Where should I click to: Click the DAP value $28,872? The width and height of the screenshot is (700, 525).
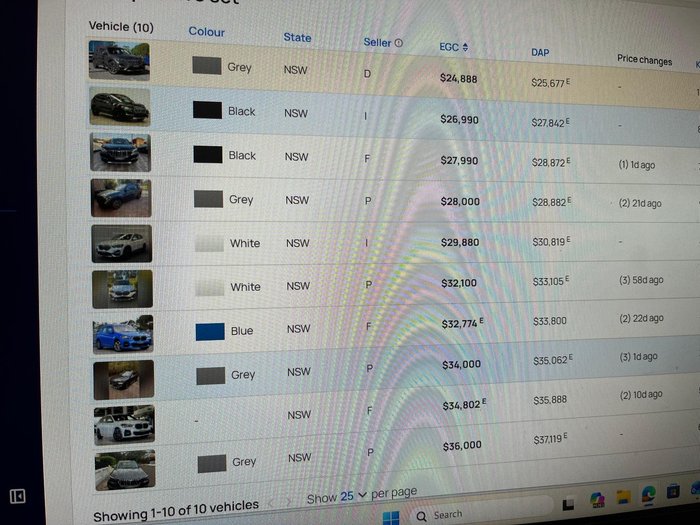[x=549, y=162]
